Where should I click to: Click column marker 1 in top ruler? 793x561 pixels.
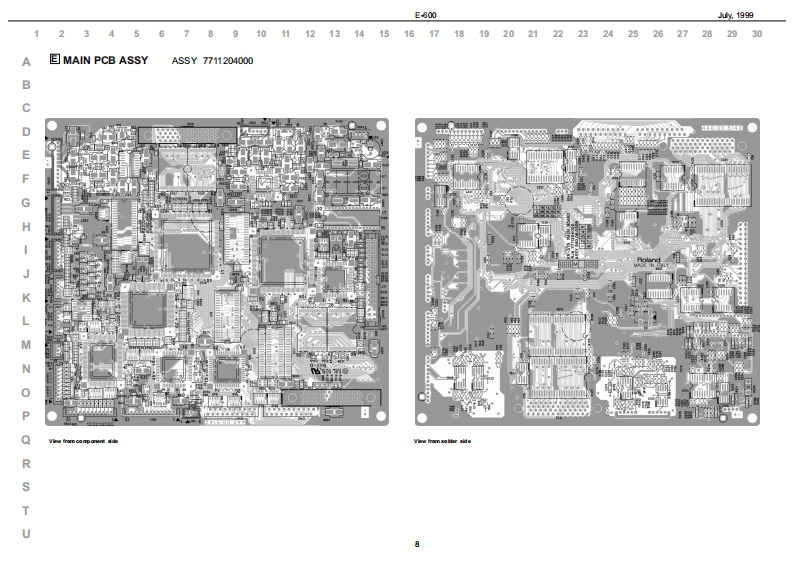[37, 34]
